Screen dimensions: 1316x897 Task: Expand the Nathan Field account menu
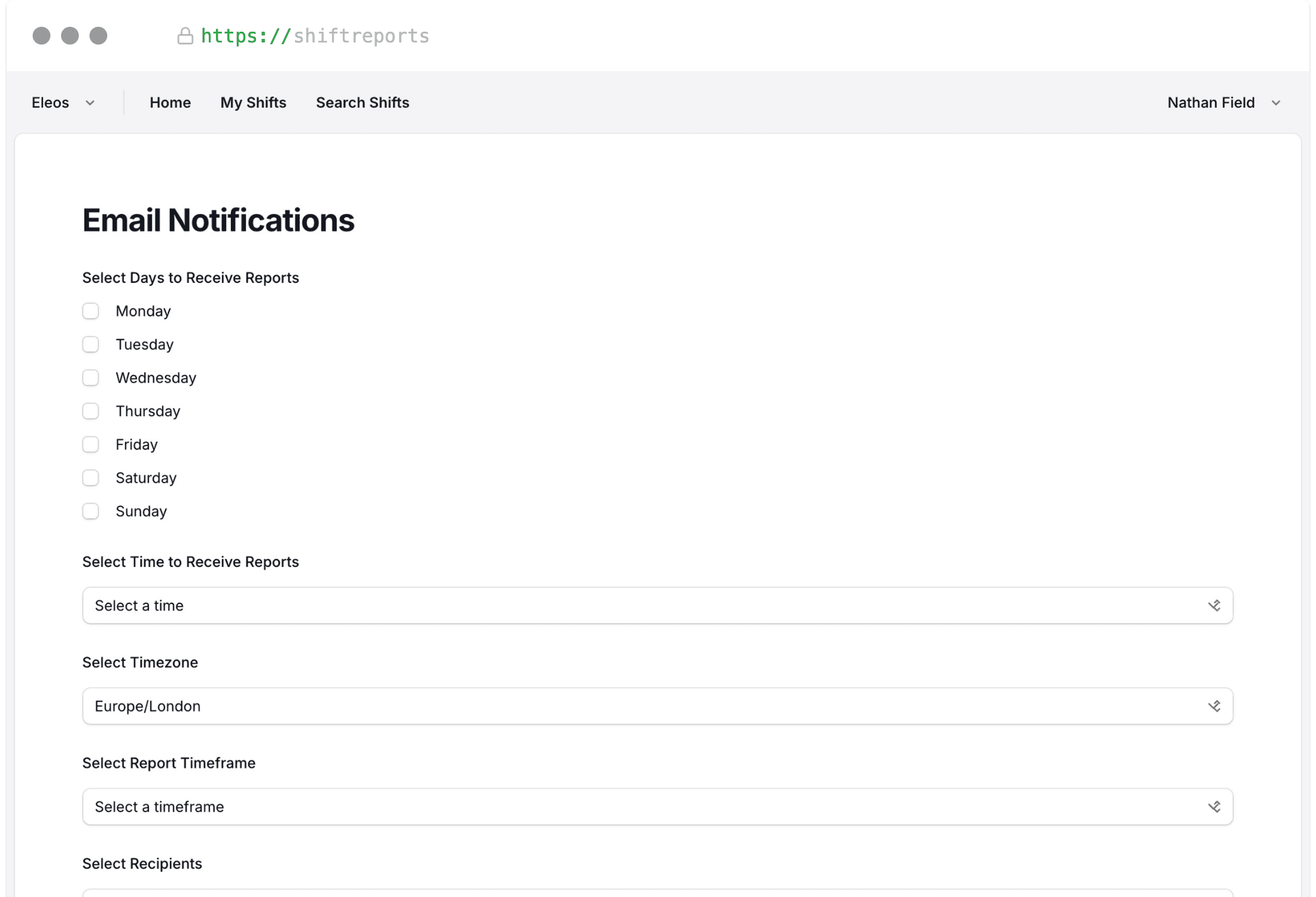(1210, 102)
